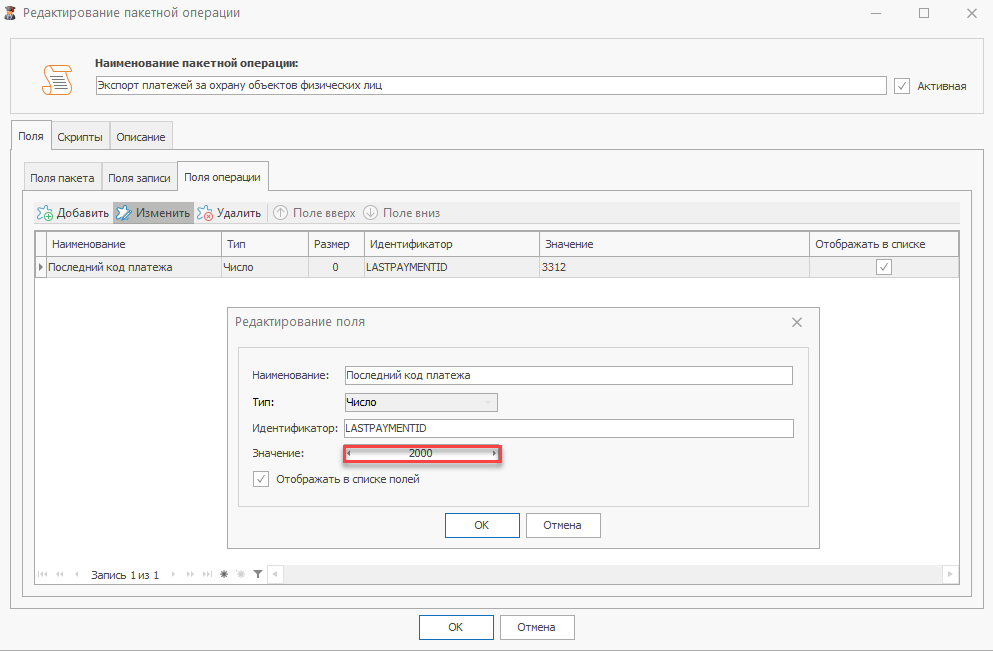The height and width of the screenshot is (651, 993).
Task: Decrease Значение with left spin arrow
Action: [348, 453]
